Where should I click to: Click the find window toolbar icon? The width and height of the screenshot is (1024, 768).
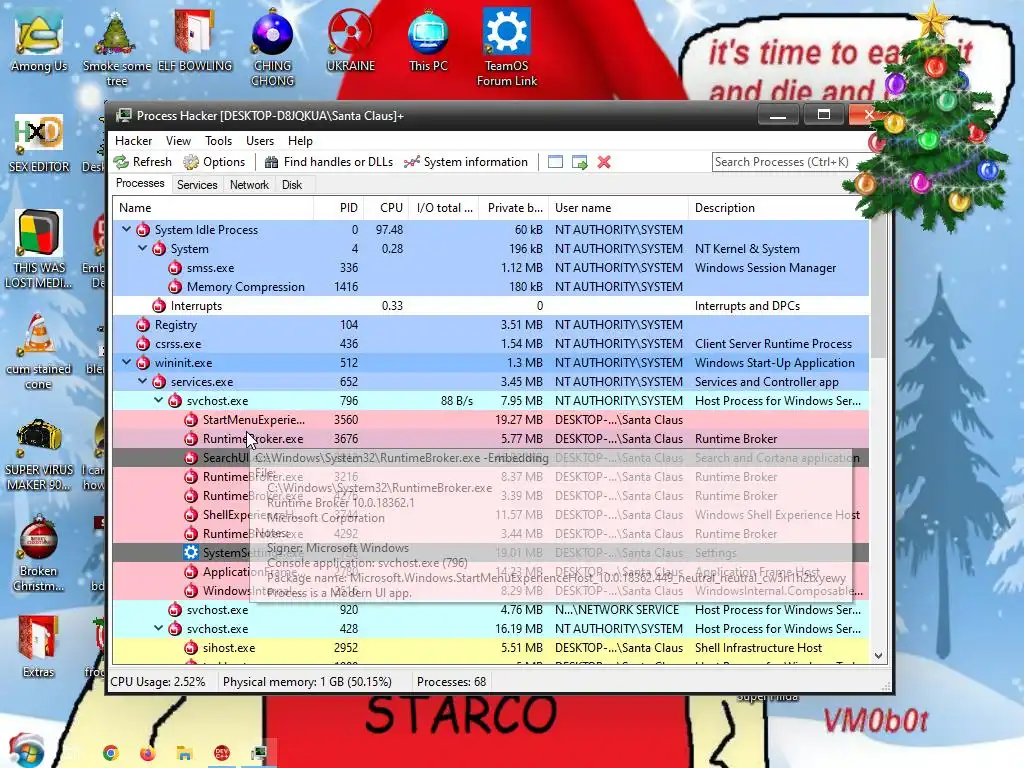coord(555,162)
